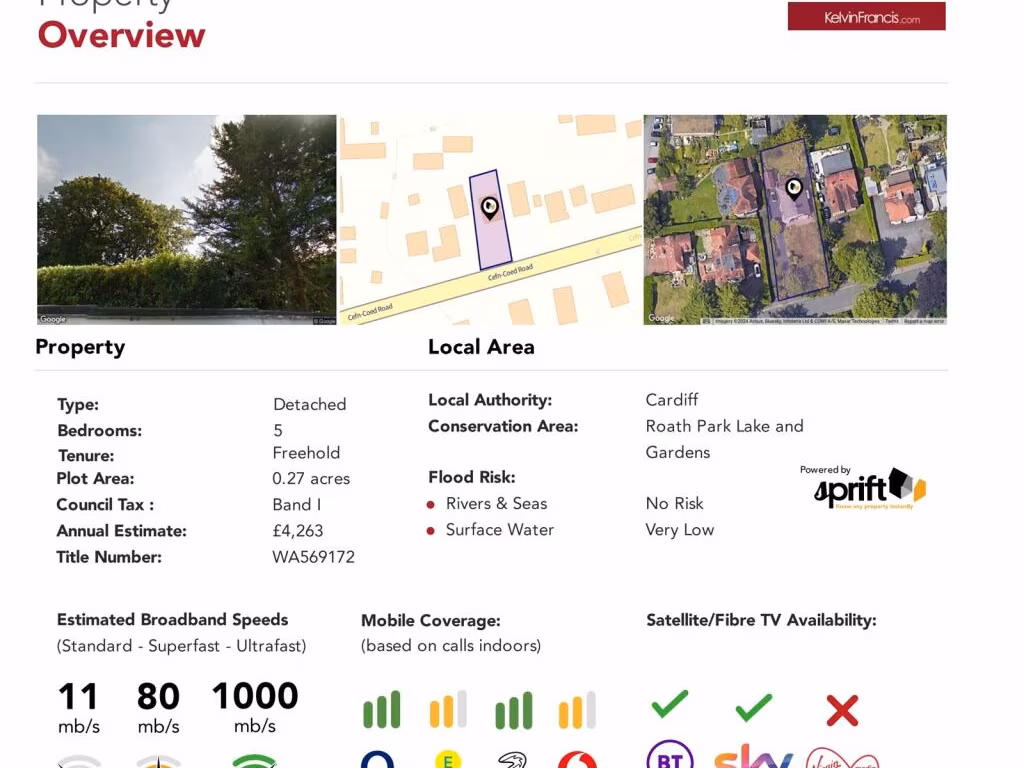1024x768 pixels.
Task: Click the green checkmark above Sky
Action: pyautogui.click(x=753, y=708)
